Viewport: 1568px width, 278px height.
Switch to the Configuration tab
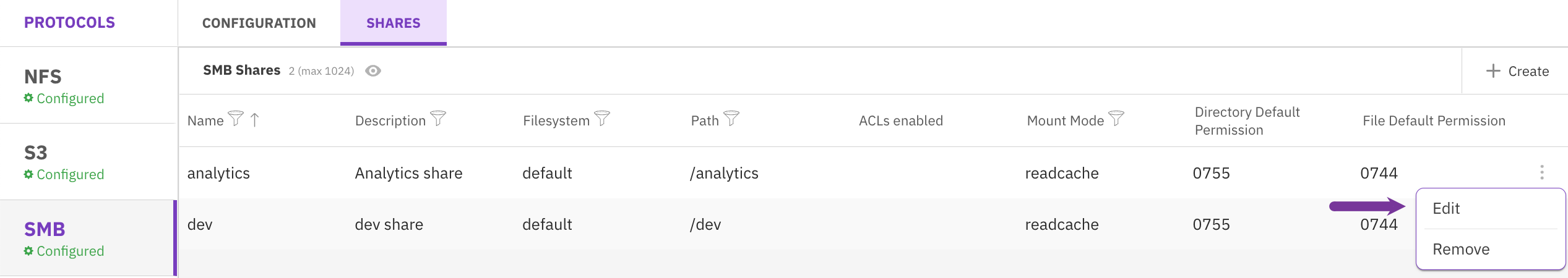coord(259,23)
